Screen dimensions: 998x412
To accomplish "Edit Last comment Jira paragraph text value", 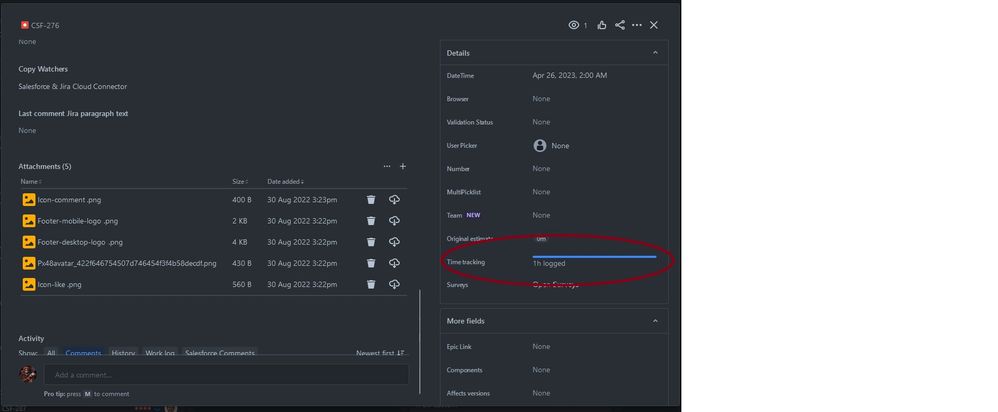I will [x=27, y=131].
